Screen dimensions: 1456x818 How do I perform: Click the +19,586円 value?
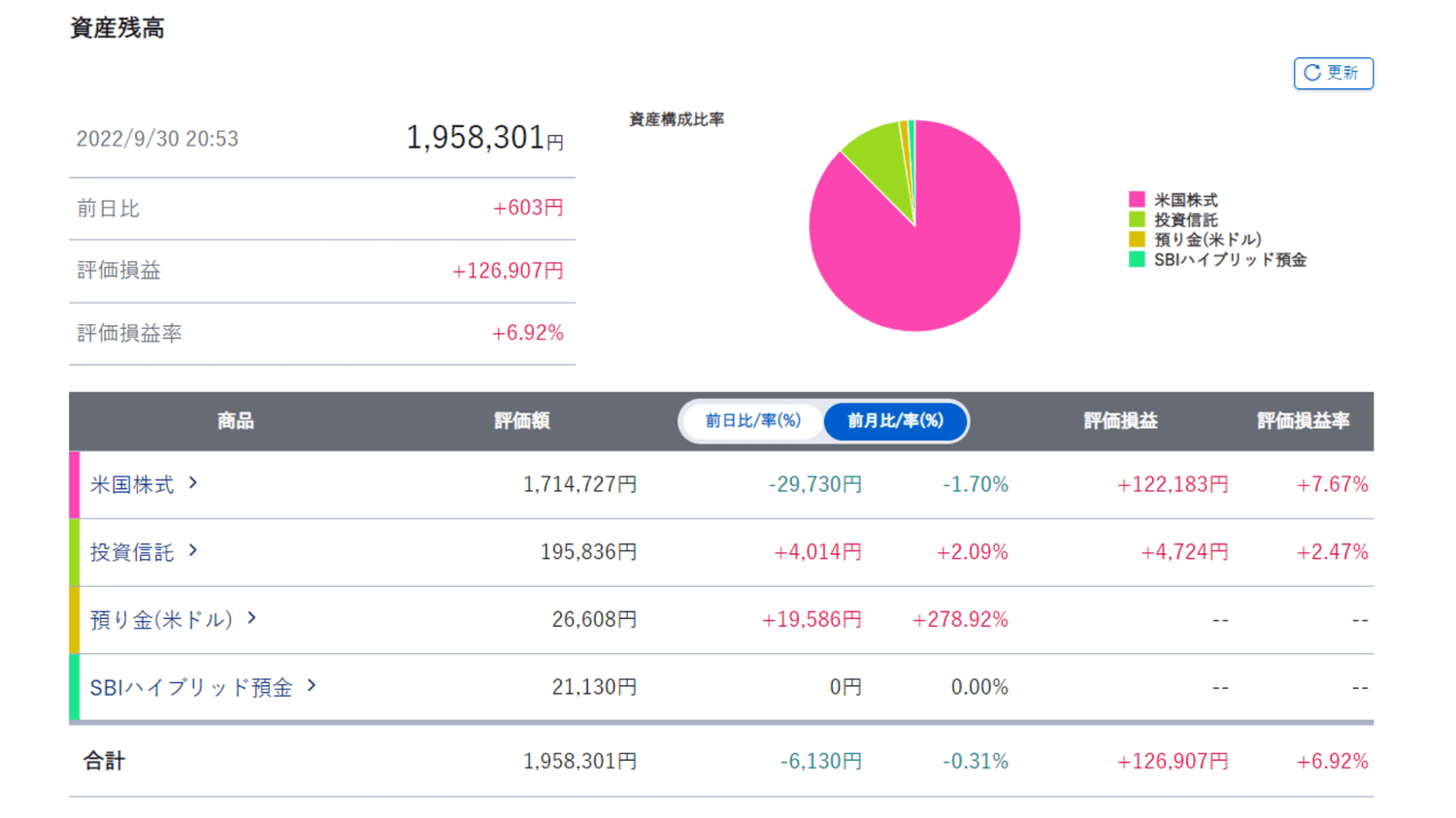[x=811, y=619]
